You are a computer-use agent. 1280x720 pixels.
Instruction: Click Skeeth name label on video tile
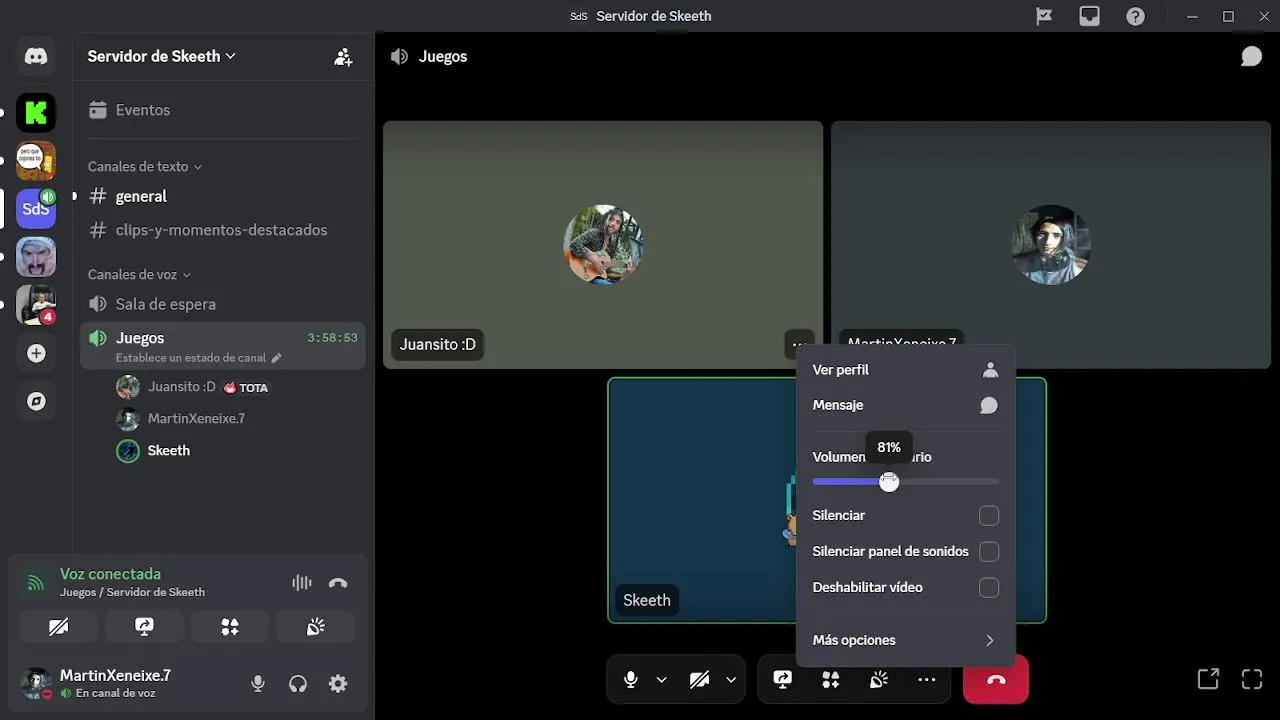click(x=647, y=600)
